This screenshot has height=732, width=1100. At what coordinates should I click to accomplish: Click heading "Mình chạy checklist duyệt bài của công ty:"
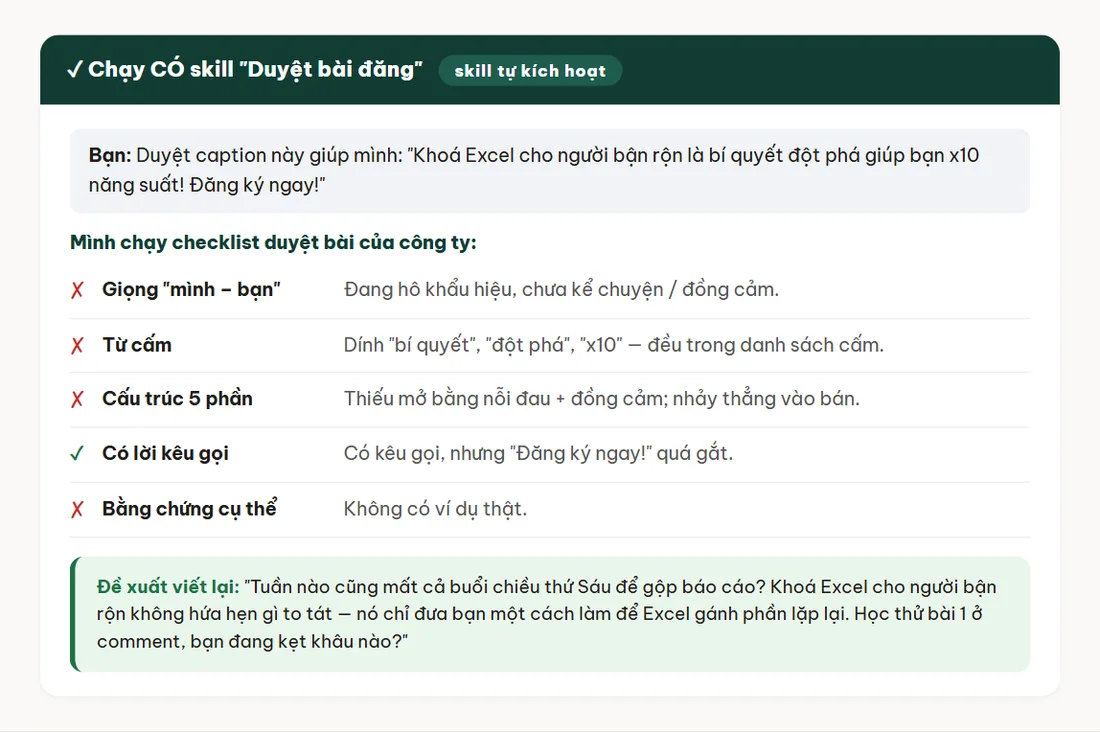273,243
